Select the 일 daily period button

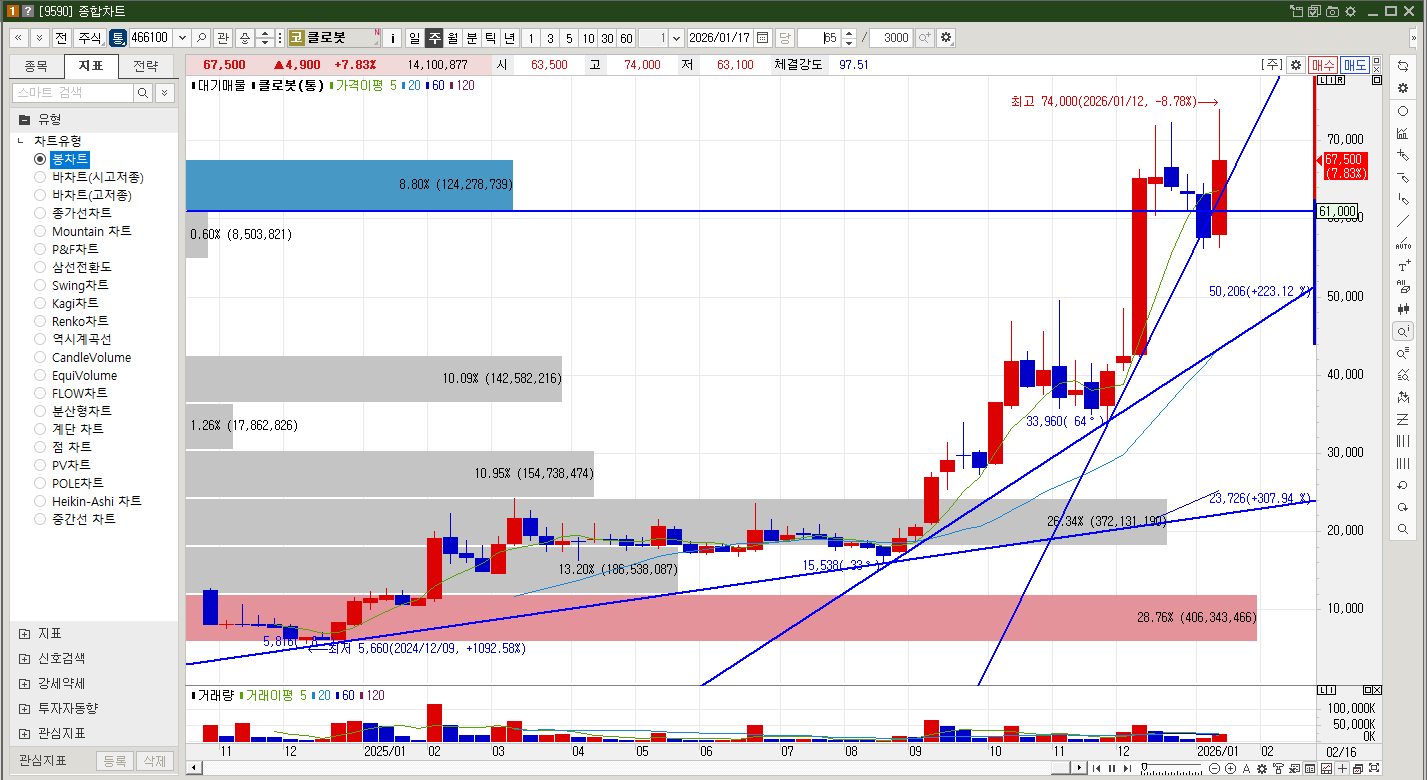[x=414, y=37]
